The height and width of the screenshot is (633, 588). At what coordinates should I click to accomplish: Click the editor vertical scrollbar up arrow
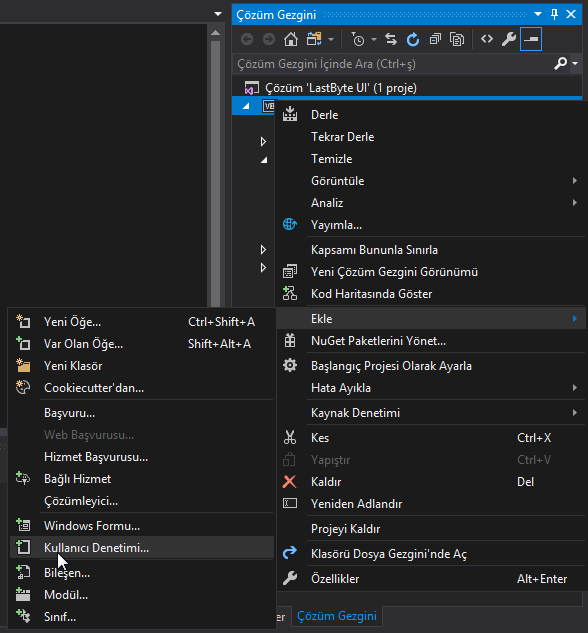(x=216, y=33)
